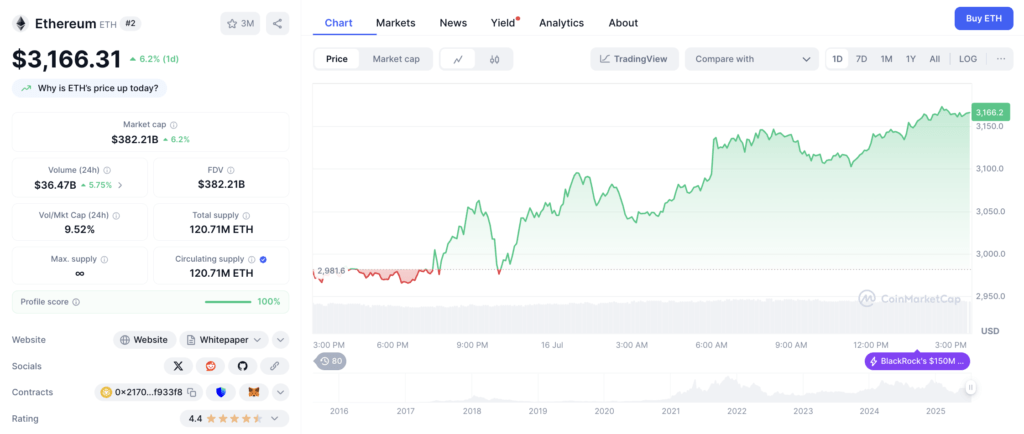
Task: Set chart range to 1Y
Action: coord(910,59)
